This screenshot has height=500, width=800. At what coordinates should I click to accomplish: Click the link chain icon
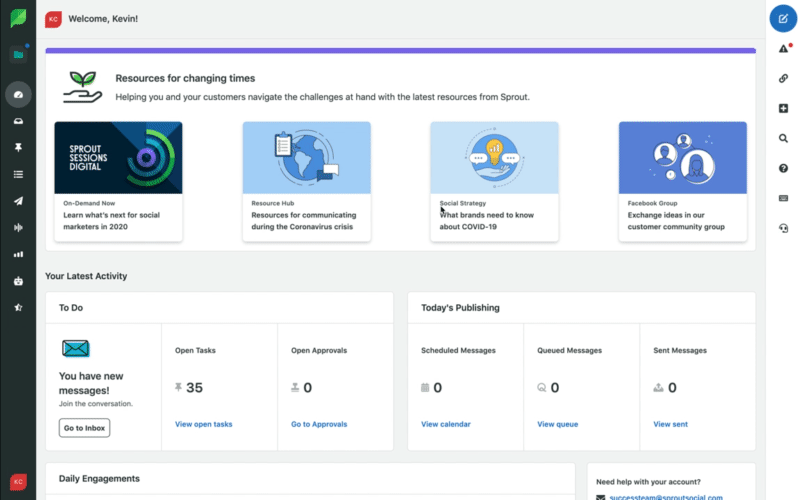pos(783,78)
